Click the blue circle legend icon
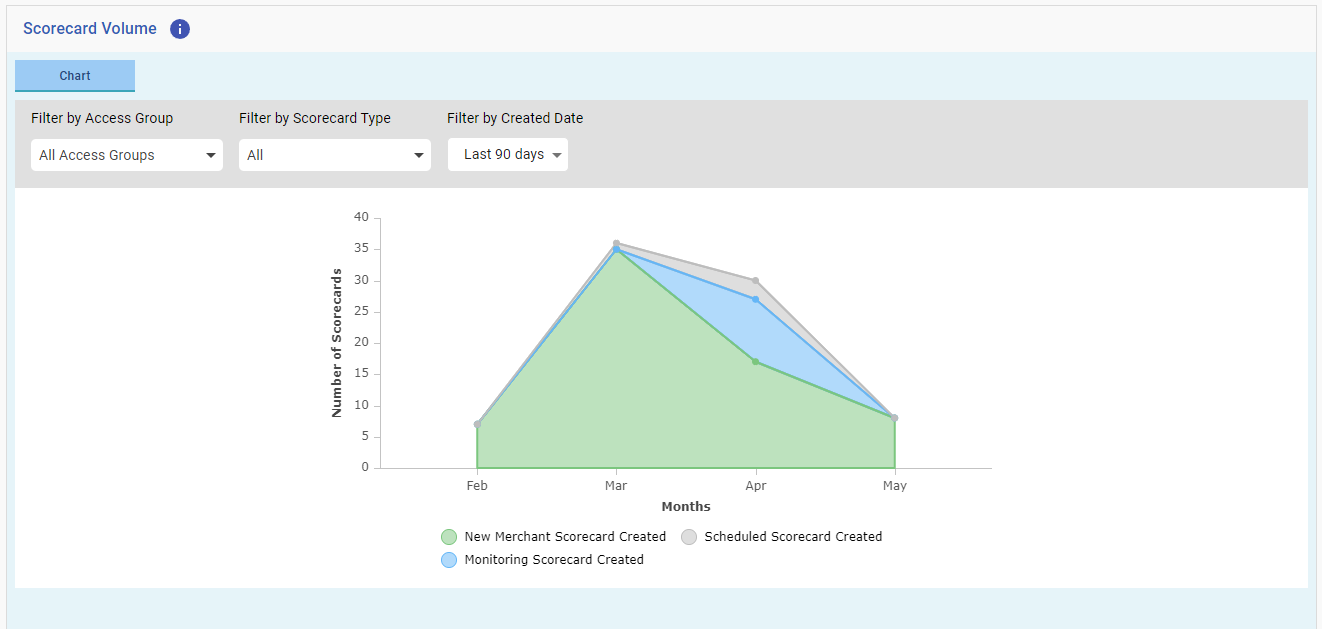The image size is (1322, 629). [x=448, y=560]
